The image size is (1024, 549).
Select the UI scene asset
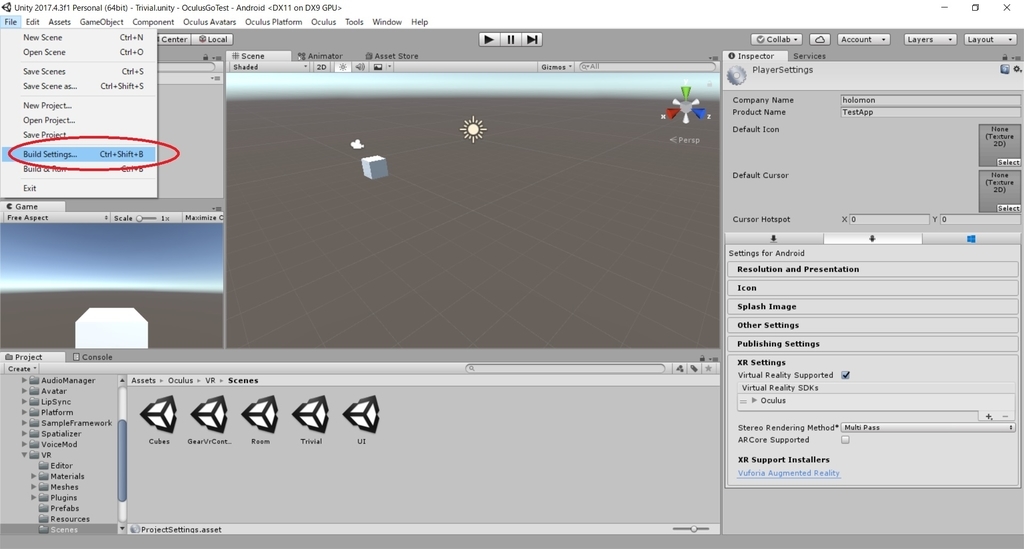click(362, 419)
